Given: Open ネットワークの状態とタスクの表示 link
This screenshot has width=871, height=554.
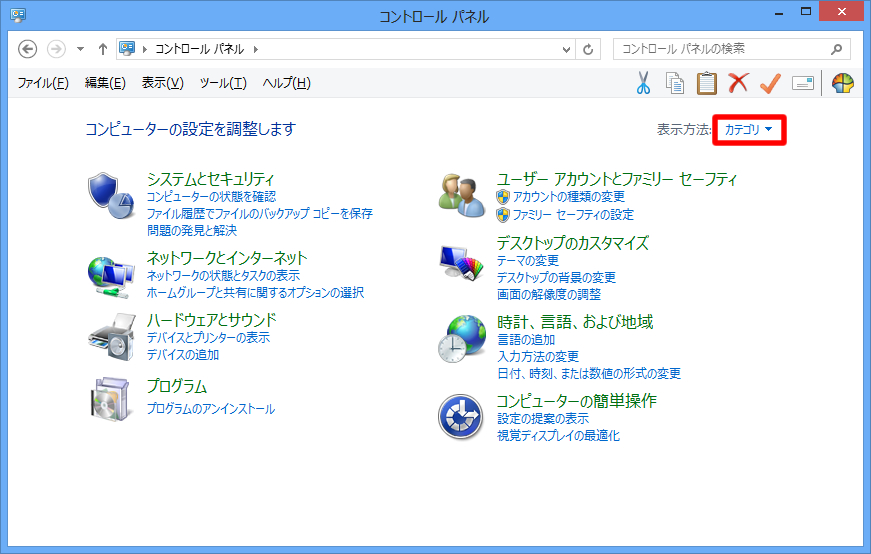Looking at the screenshot, I should coord(223,276).
